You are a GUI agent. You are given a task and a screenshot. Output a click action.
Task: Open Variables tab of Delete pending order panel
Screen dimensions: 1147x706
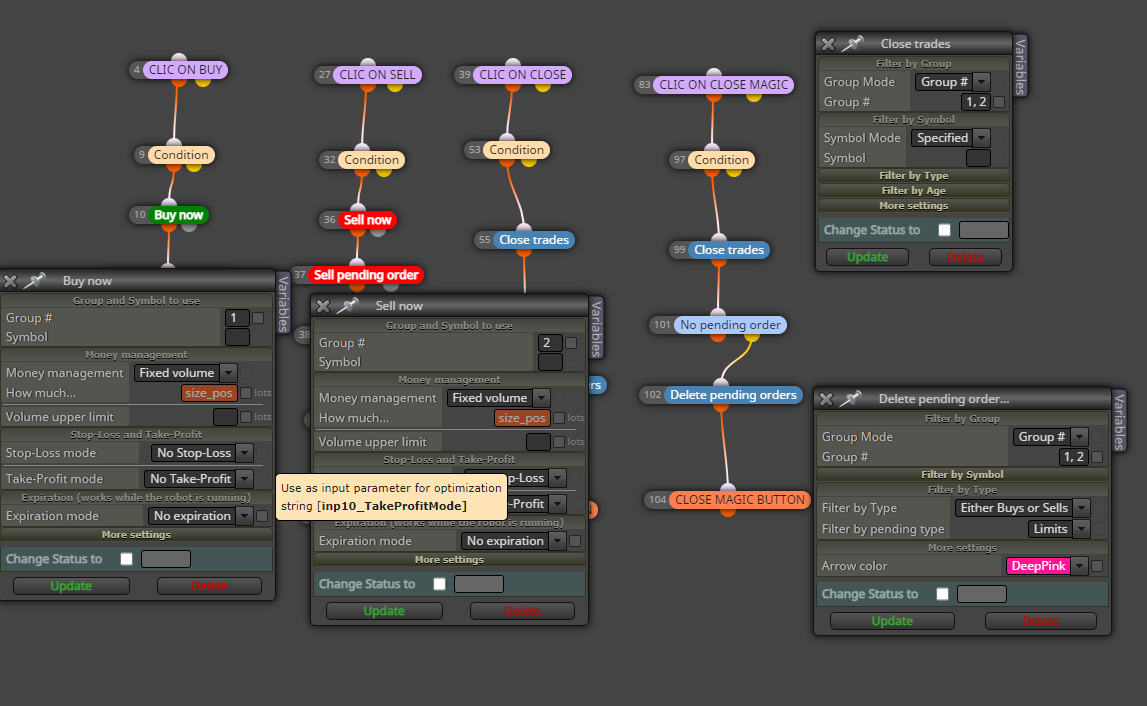click(x=1119, y=421)
